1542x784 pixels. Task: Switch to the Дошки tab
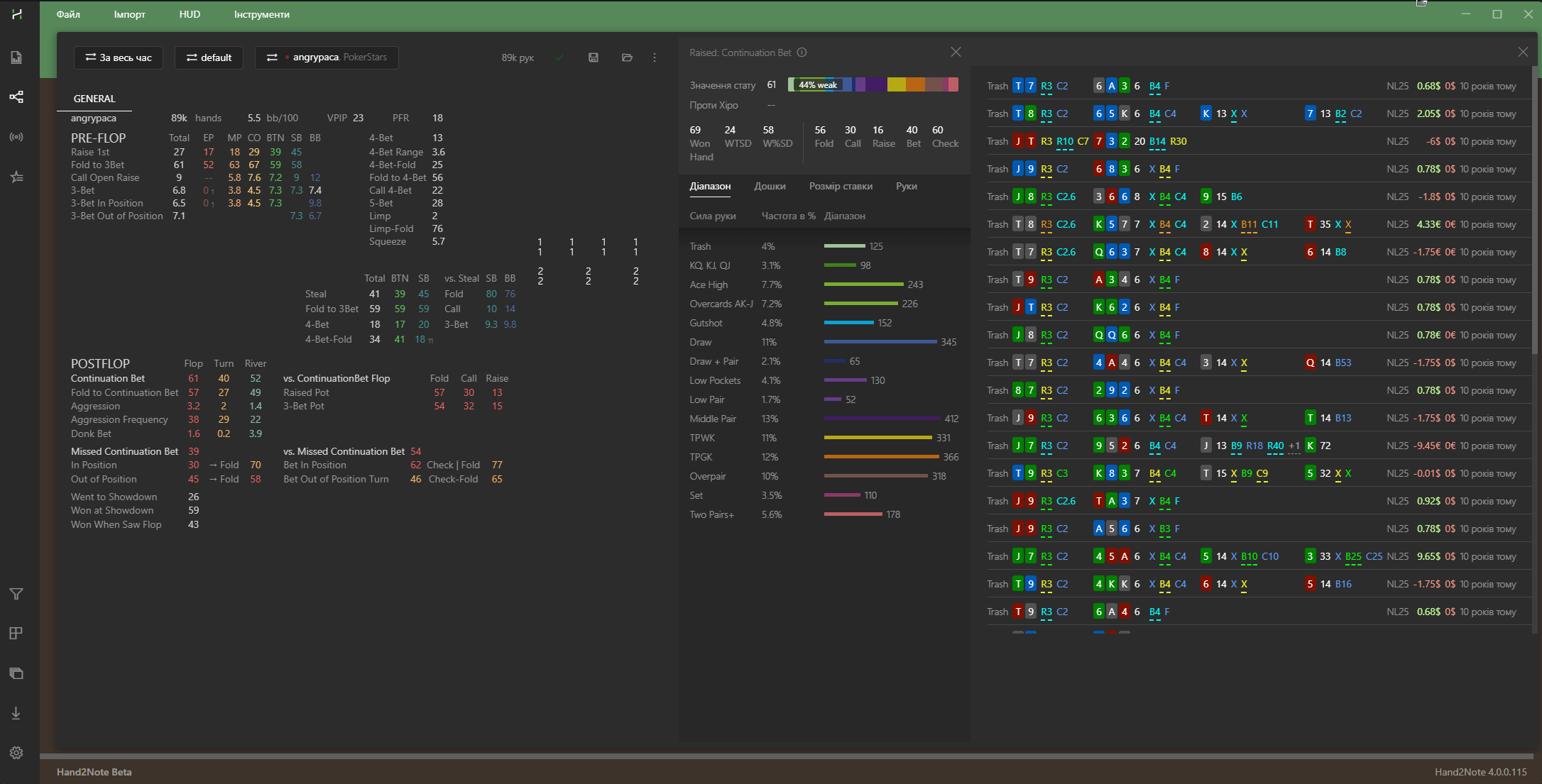click(x=770, y=186)
